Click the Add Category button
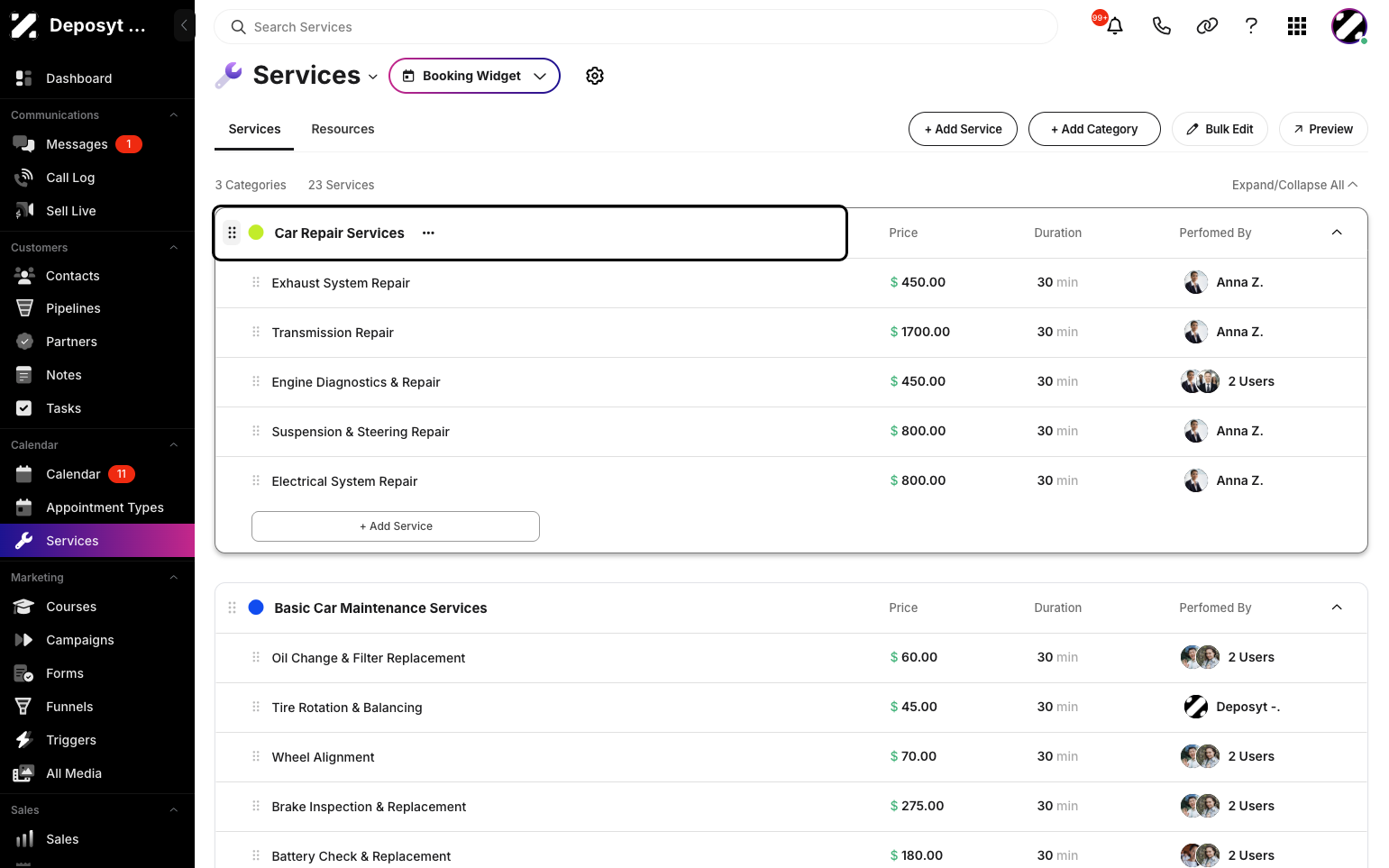1389x868 pixels. click(1094, 129)
